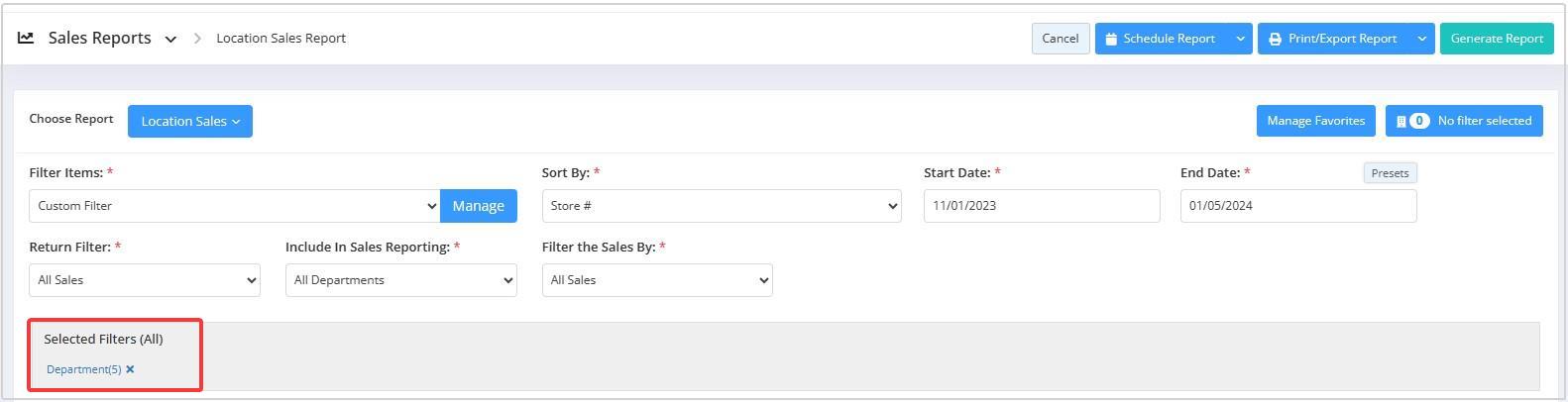The width and height of the screenshot is (1568, 402).
Task: Click the zero filter count badge
Action: point(1419,121)
